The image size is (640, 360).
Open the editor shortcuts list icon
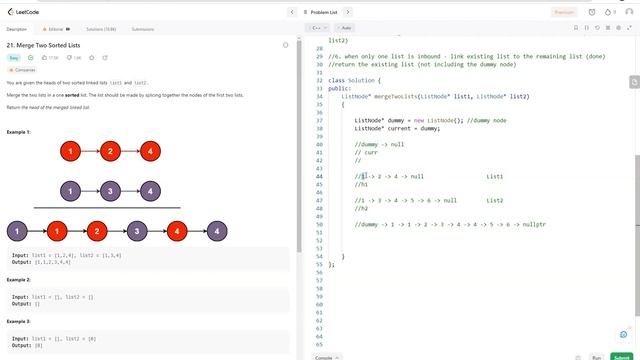(608, 28)
